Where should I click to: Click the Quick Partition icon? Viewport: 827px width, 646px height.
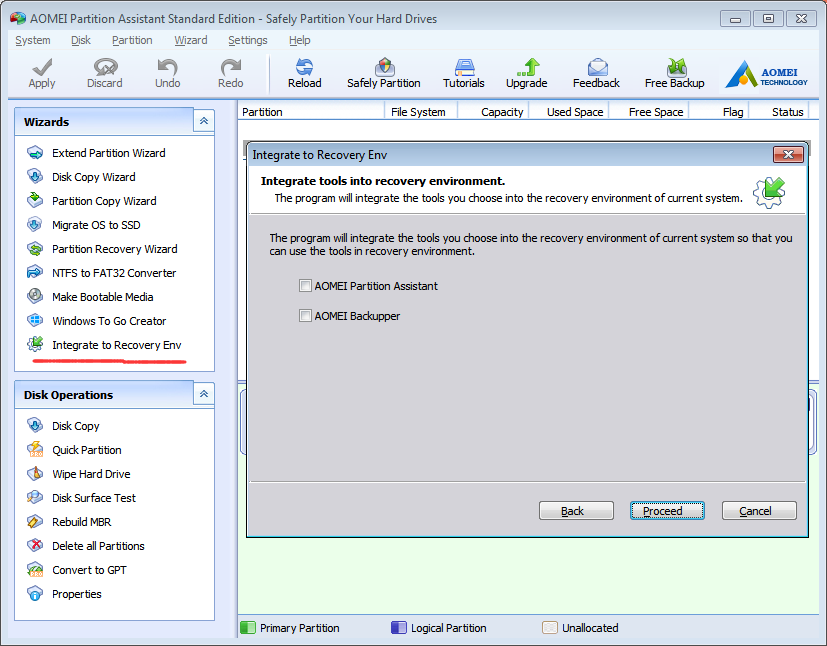point(35,449)
